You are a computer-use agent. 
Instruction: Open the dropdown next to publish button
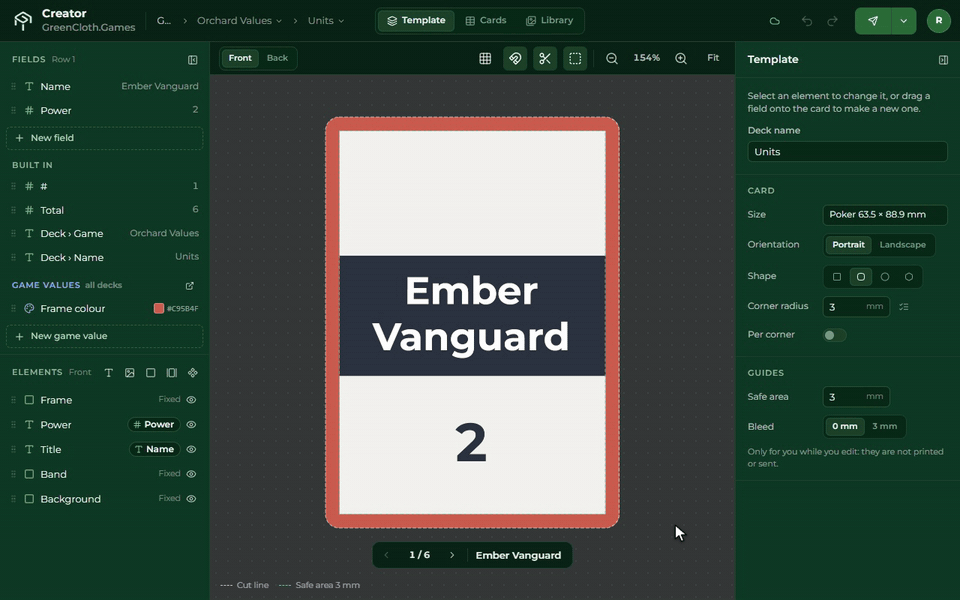tap(904, 21)
